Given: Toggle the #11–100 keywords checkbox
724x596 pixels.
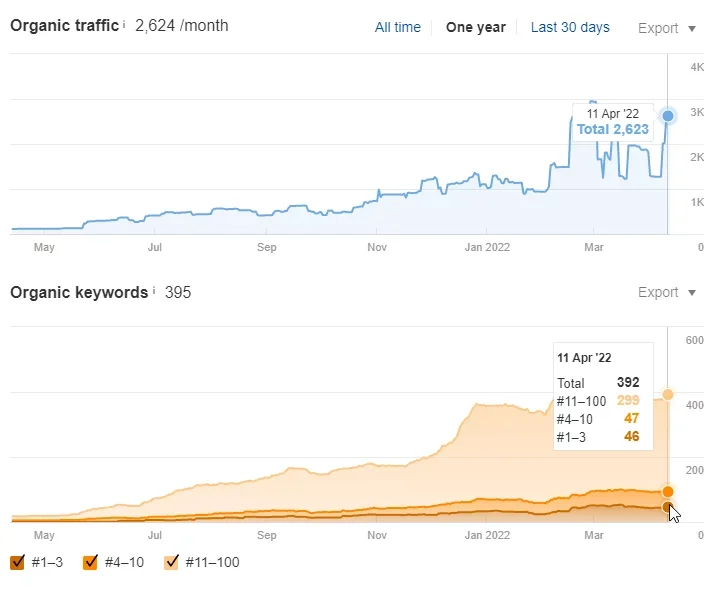Looking at the screenshot, I should pos(171,562).
